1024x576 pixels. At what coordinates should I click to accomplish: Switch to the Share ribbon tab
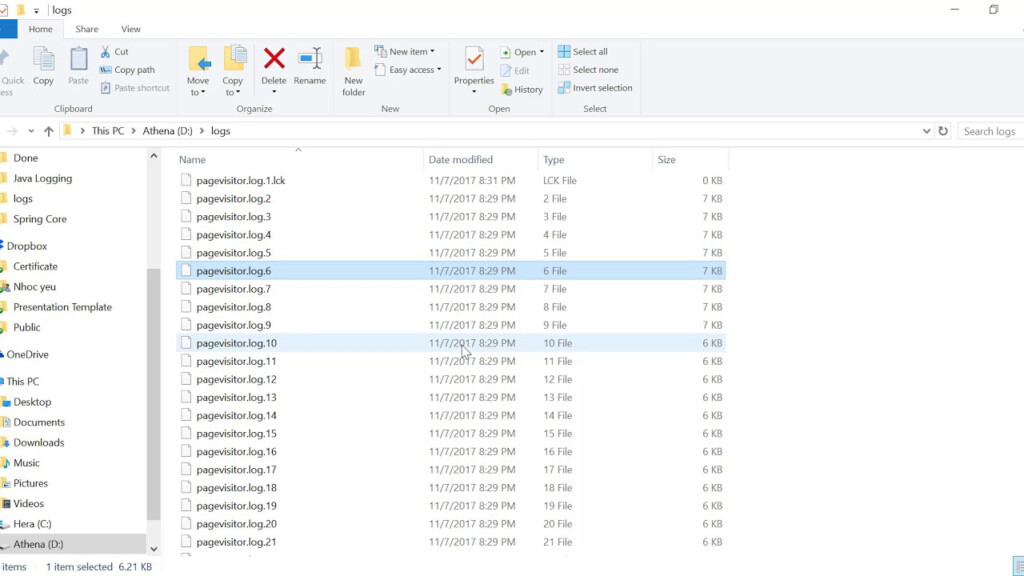pos(86,29)
